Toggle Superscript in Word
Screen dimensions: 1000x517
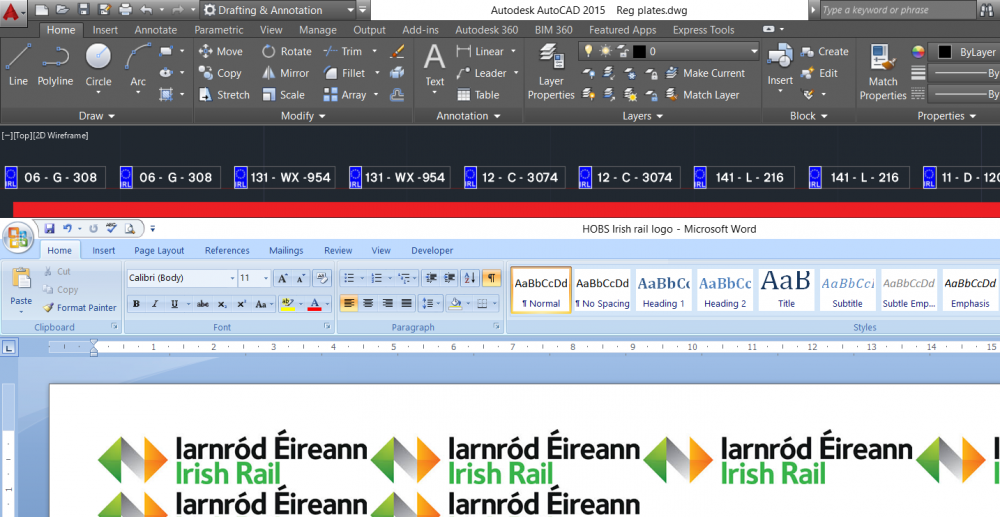[241, 304]
